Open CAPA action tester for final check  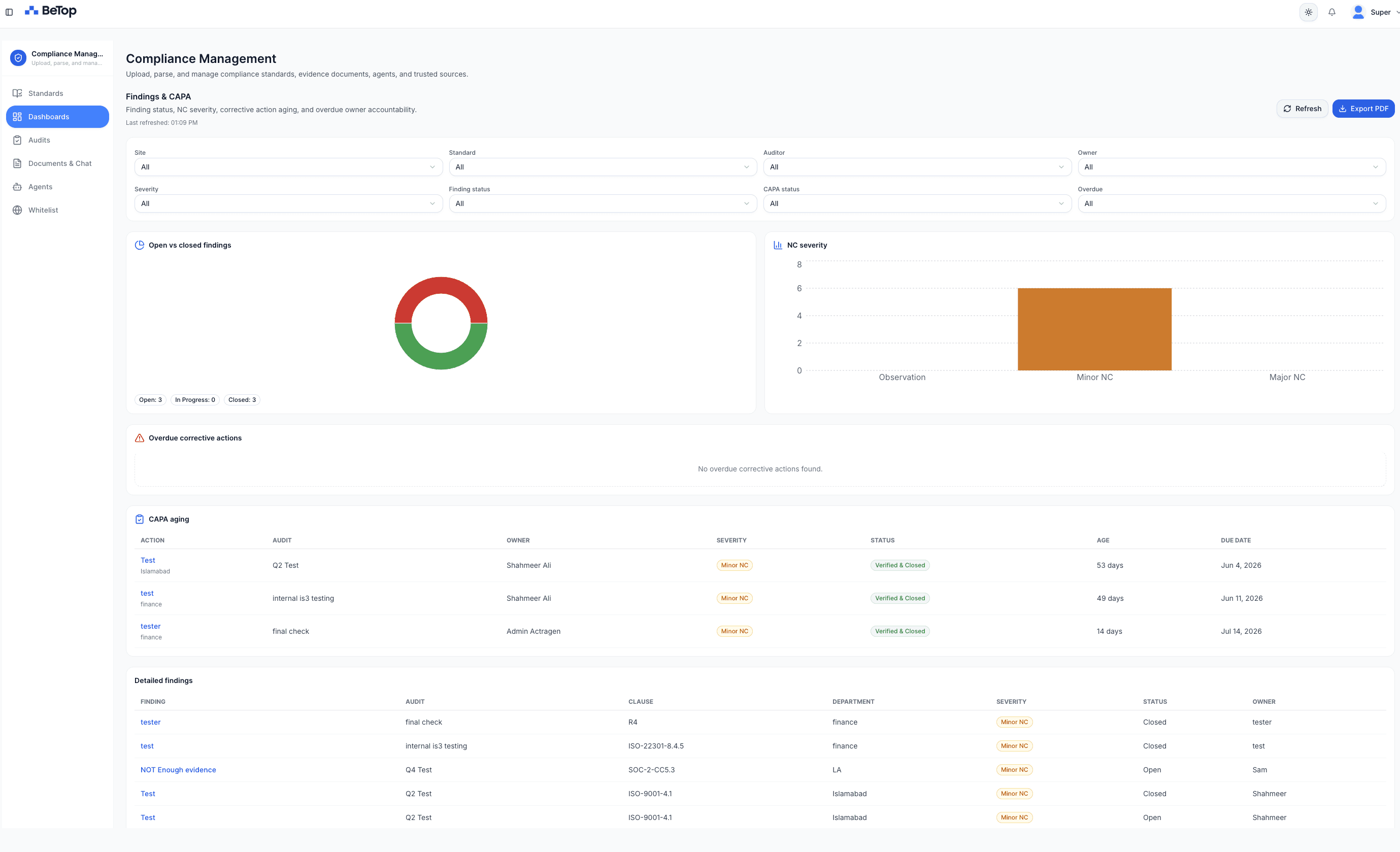151,626
